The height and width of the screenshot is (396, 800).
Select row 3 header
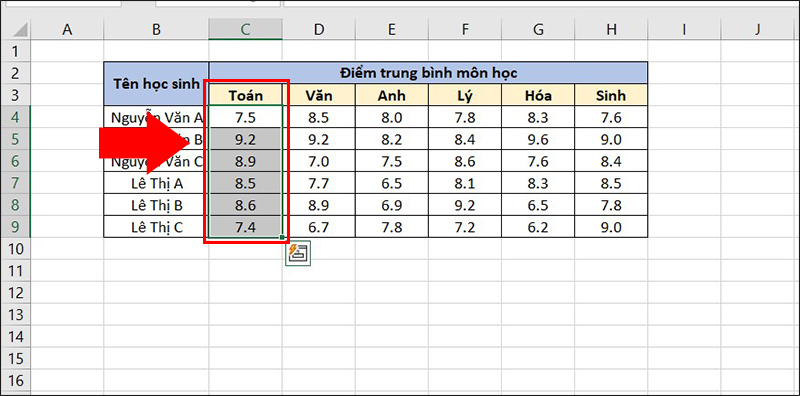coord(16,95)
